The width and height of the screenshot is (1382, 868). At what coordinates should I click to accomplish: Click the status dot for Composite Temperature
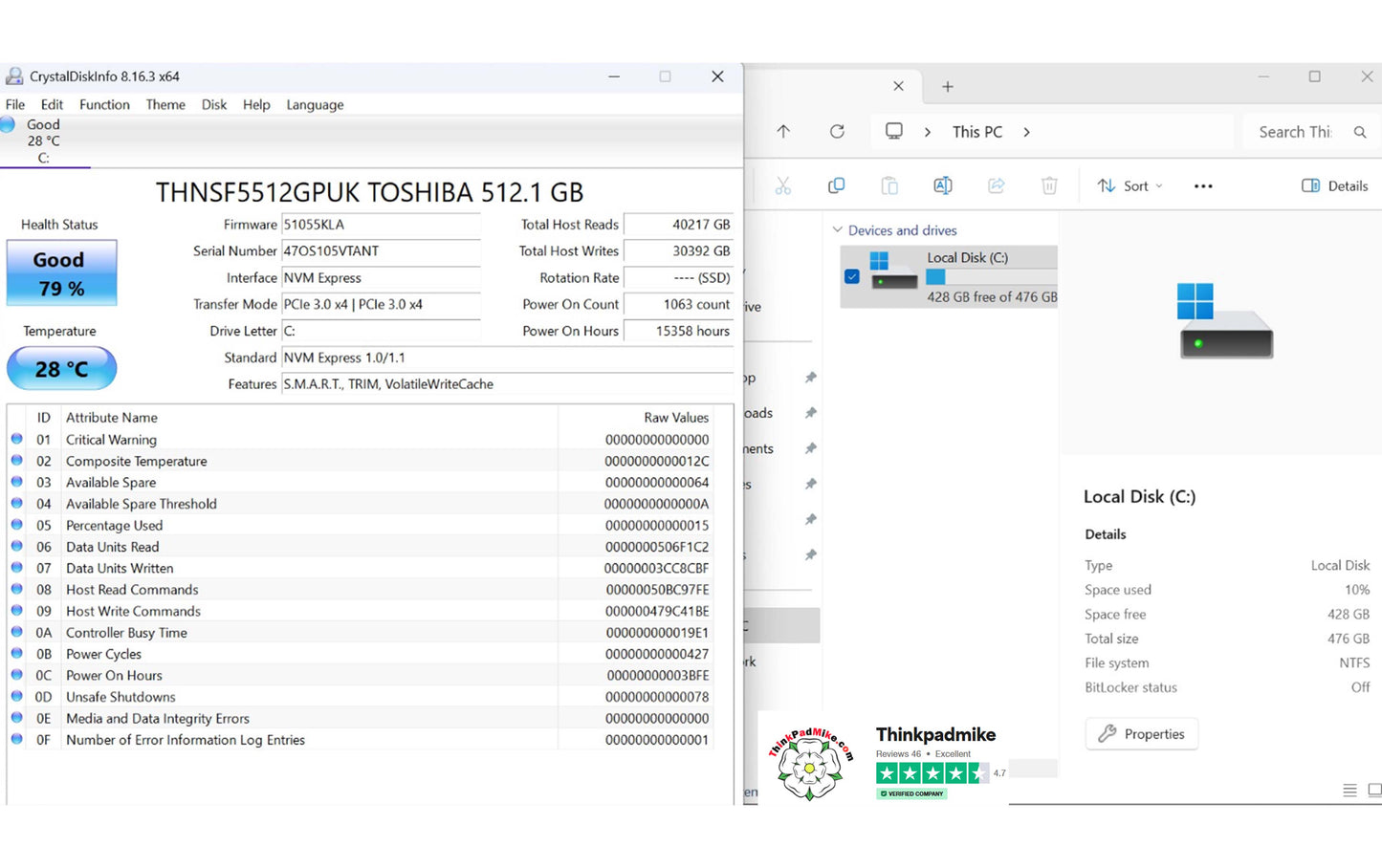(17, 461)
